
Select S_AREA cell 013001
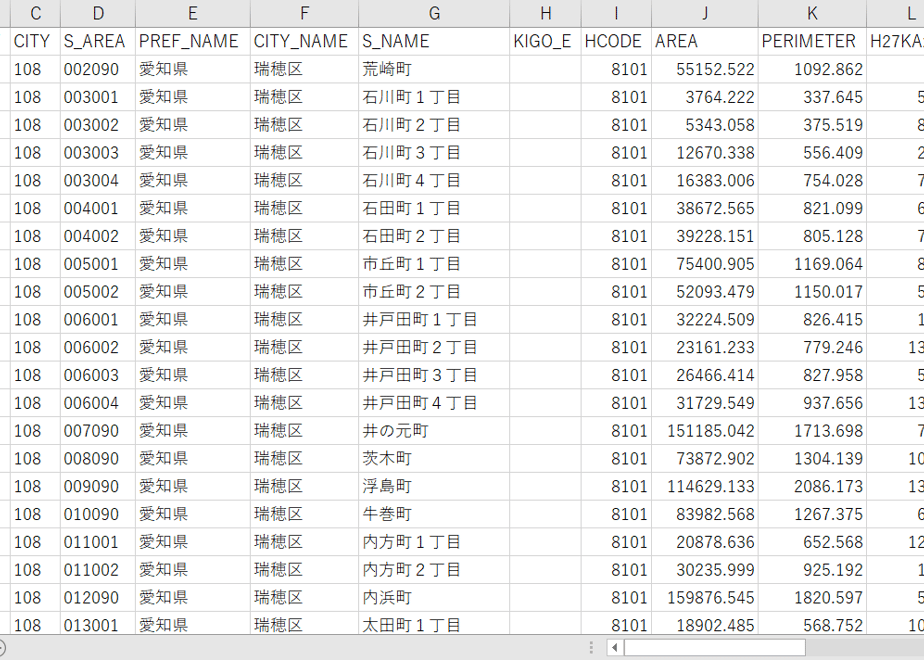click(98, 624)
